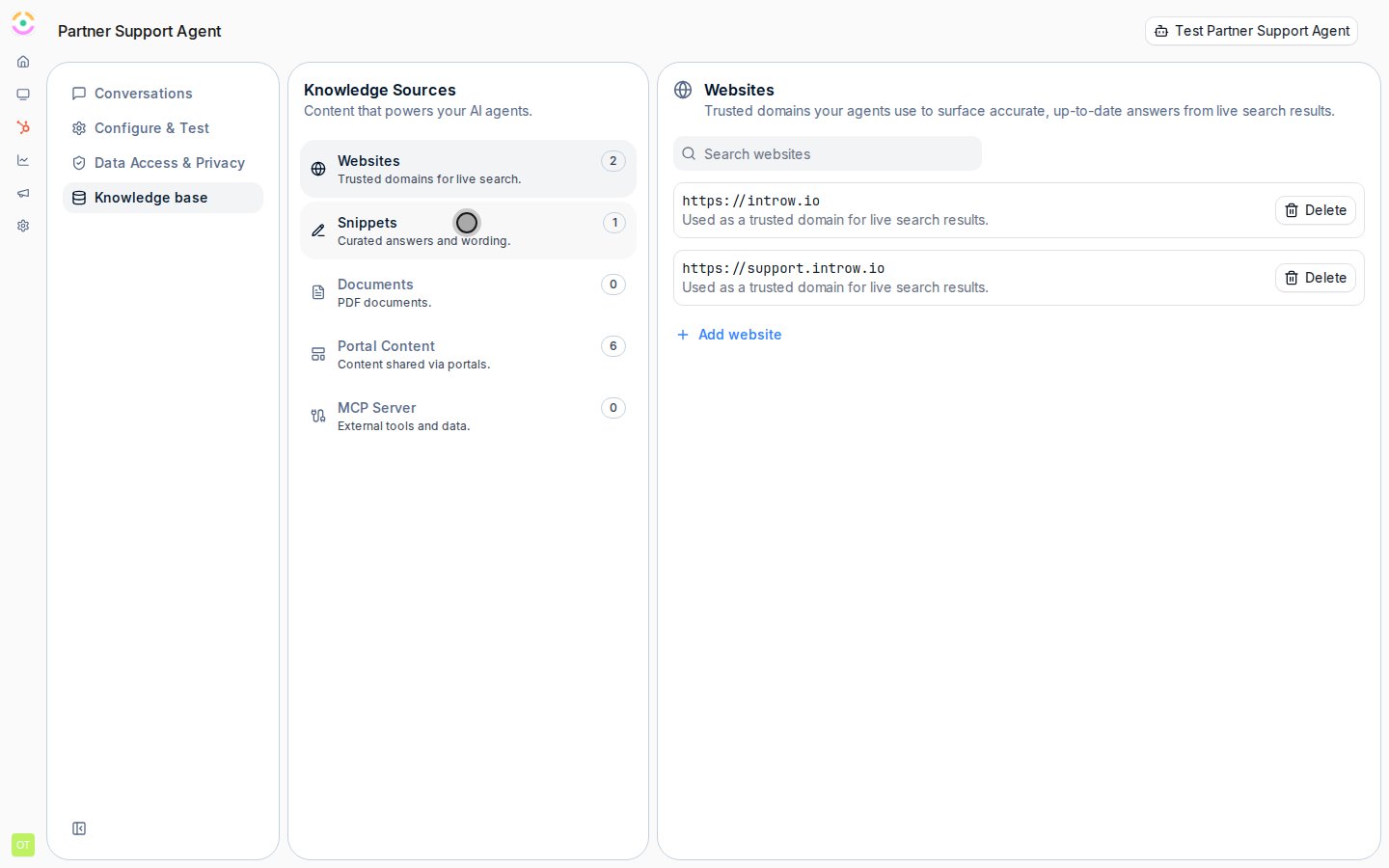
Task: Click the pencil icon beside Snippets
Action: tap(318, 231)
